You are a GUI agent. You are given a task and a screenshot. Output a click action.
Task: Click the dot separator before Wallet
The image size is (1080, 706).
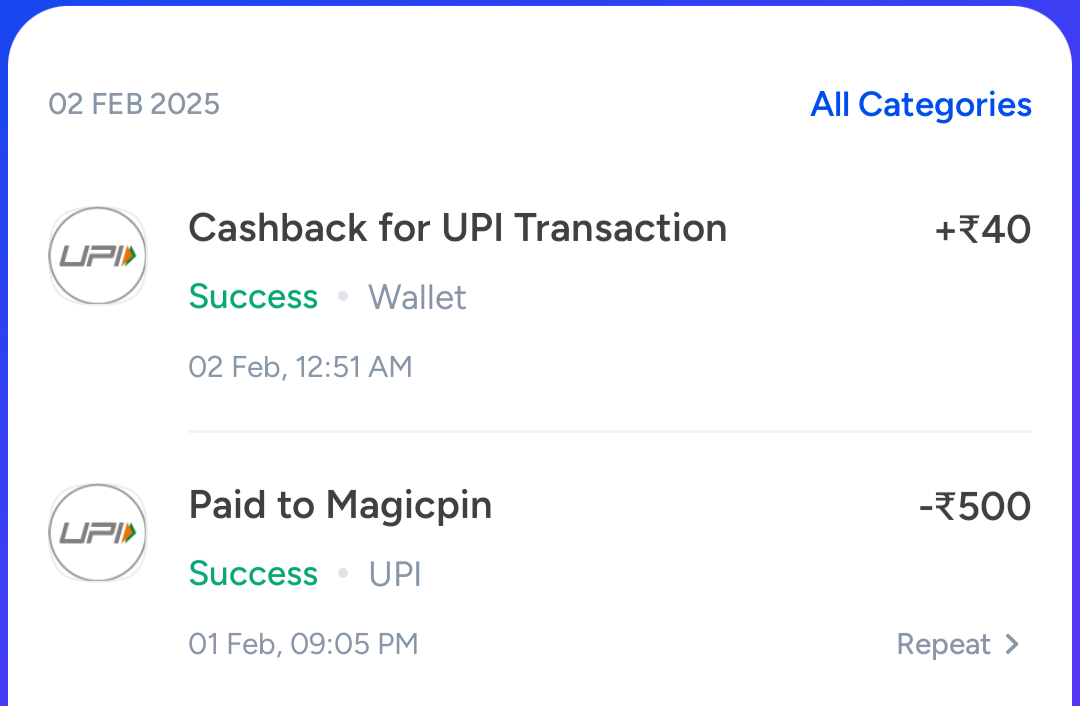click(x=343, y=297)
